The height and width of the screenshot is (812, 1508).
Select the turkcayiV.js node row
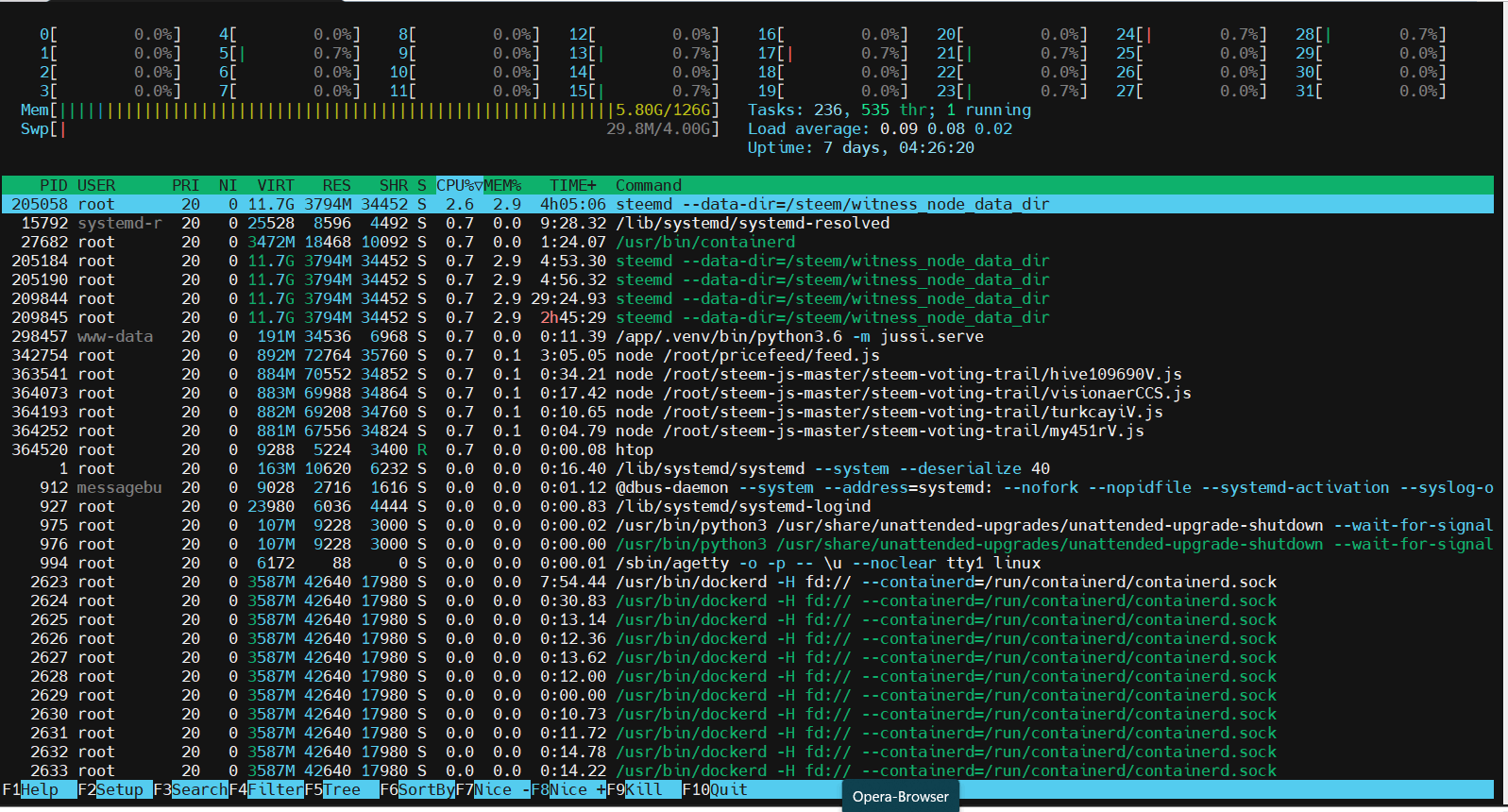tap(748, 412)
